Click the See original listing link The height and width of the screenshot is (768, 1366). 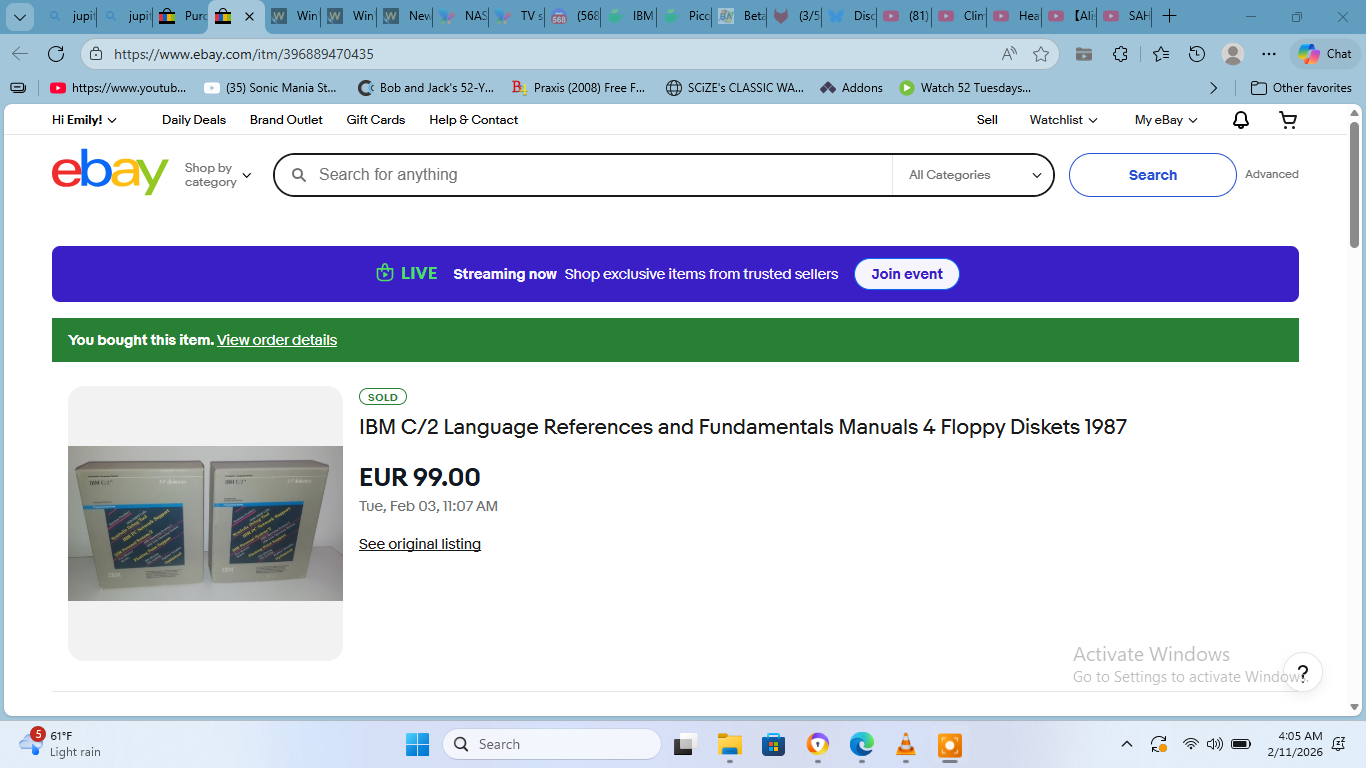[x=420, y=544]
